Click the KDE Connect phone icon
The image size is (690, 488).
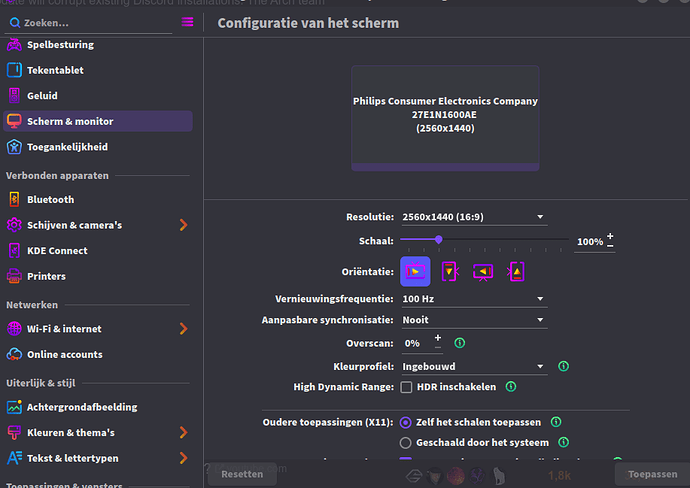14,250
